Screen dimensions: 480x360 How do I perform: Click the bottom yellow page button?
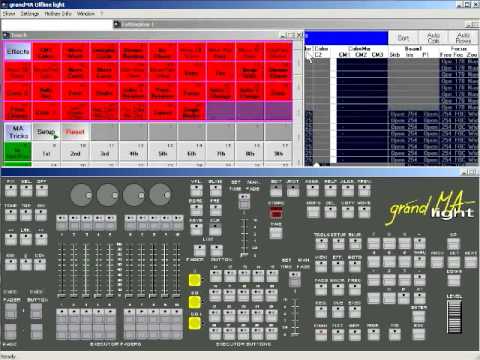pyautogui.click(x=195, y=323)
